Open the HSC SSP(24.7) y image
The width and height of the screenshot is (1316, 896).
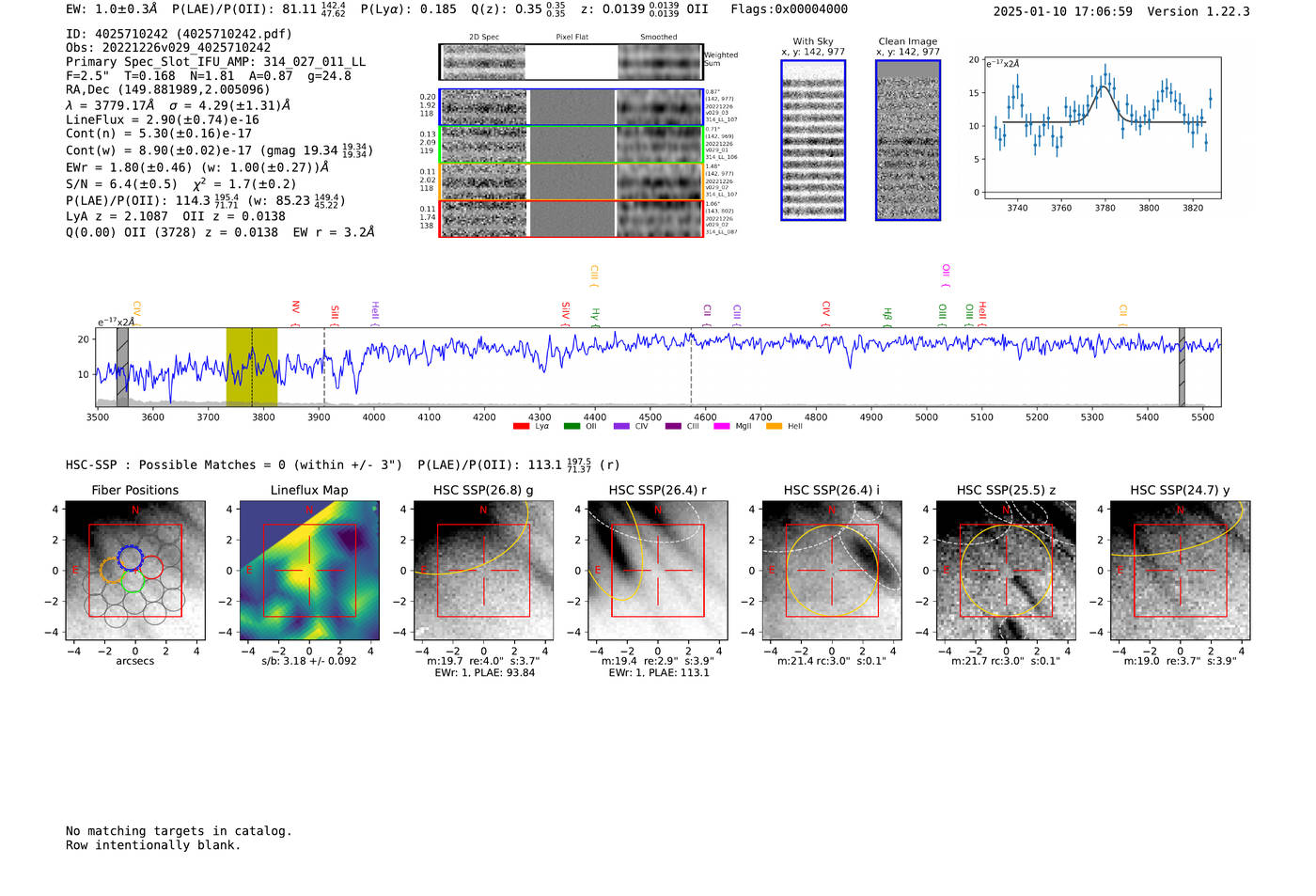coord(1181,571)
